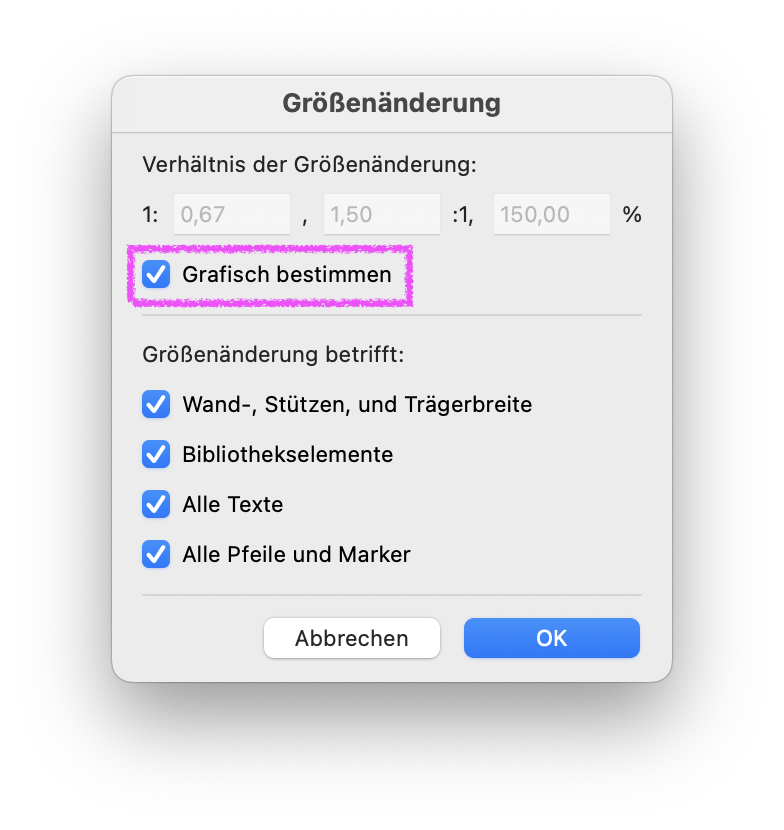Disable the Bibliothekselemente checkbox
This screenshot has height=830, width=784.
pyautogui.click(x=156, y=454)
